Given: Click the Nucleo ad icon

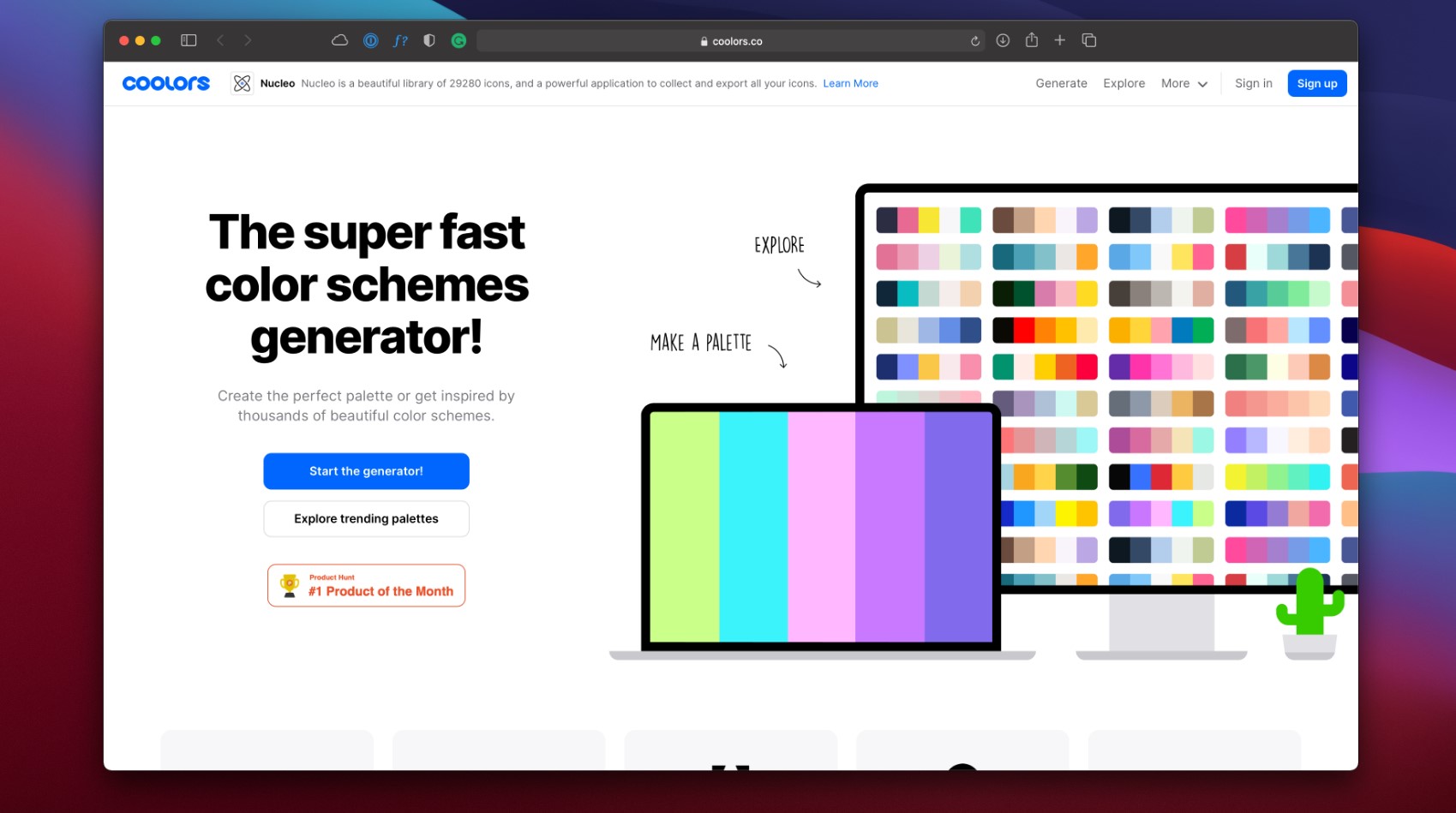Looking at the screenshot, I should [x=243, y=83].
